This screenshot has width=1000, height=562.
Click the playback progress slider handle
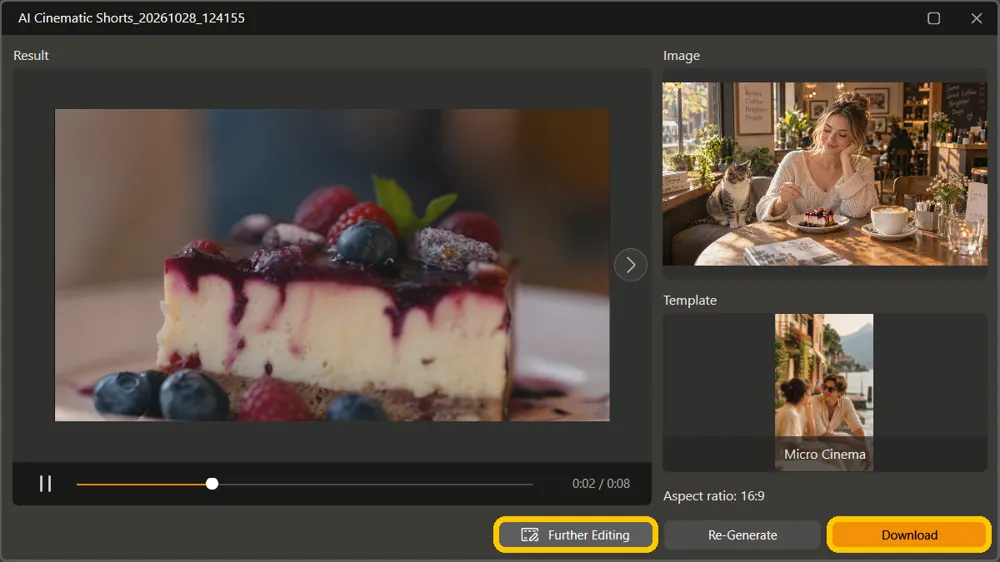[x=212, y=484]
